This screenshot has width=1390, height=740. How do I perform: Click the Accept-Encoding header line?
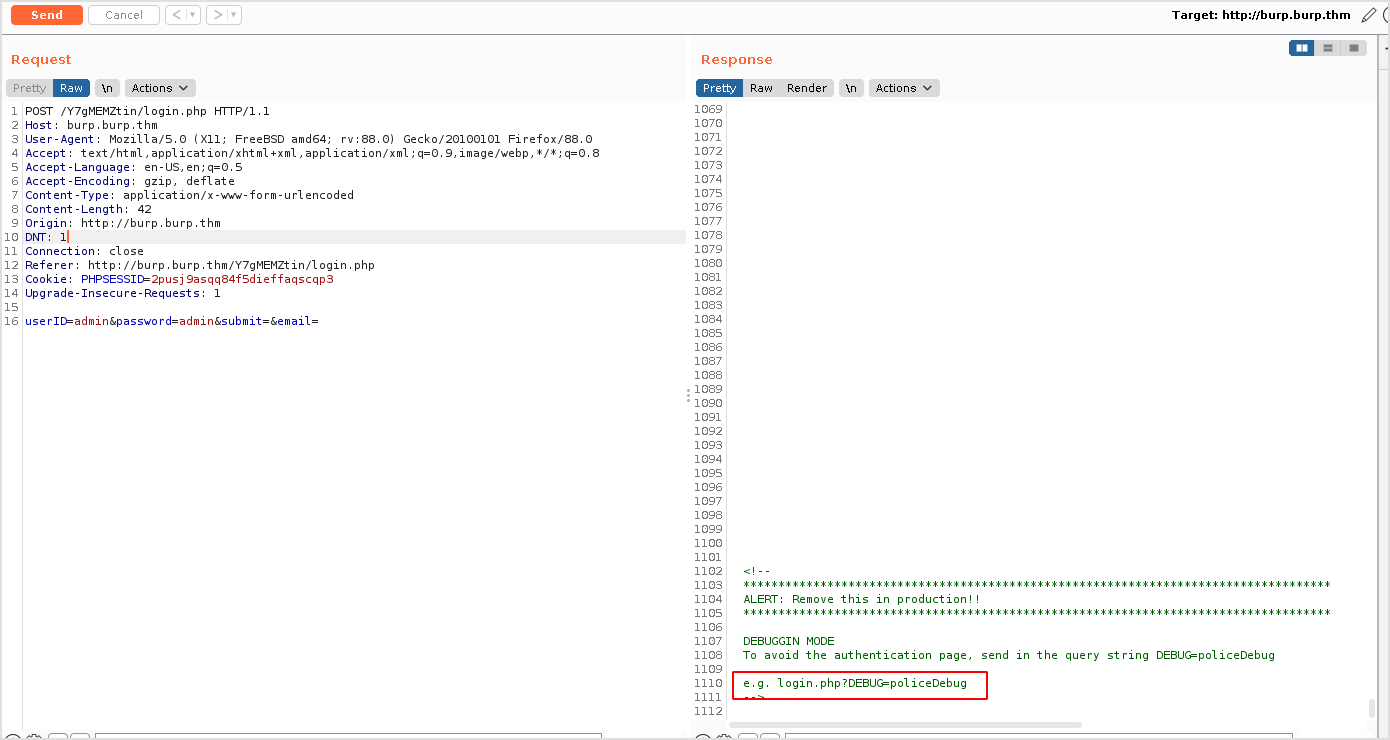pos(130,181)
